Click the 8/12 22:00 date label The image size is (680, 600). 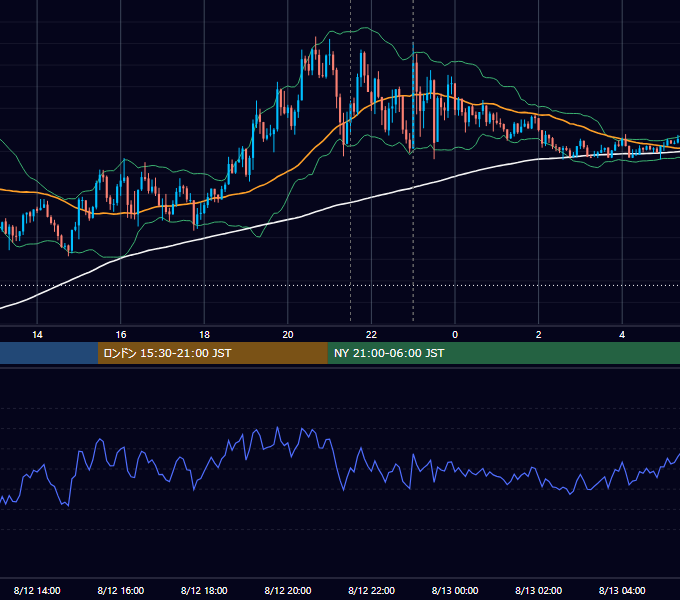[x=371, y=590]
